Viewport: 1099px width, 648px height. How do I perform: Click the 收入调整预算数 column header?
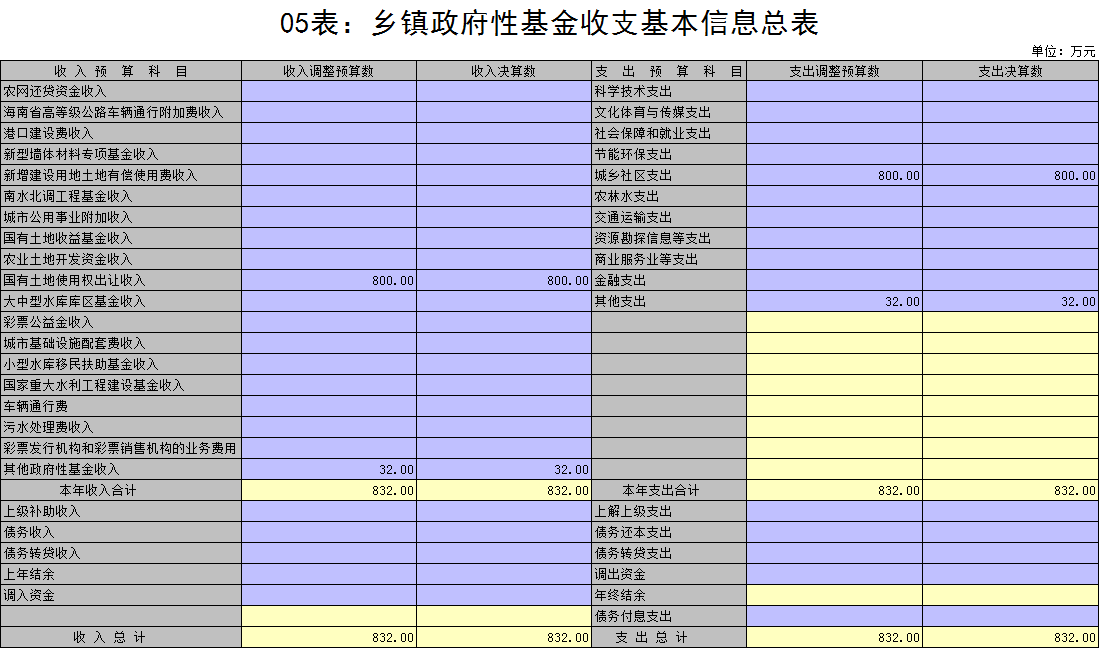click(328, 71)
